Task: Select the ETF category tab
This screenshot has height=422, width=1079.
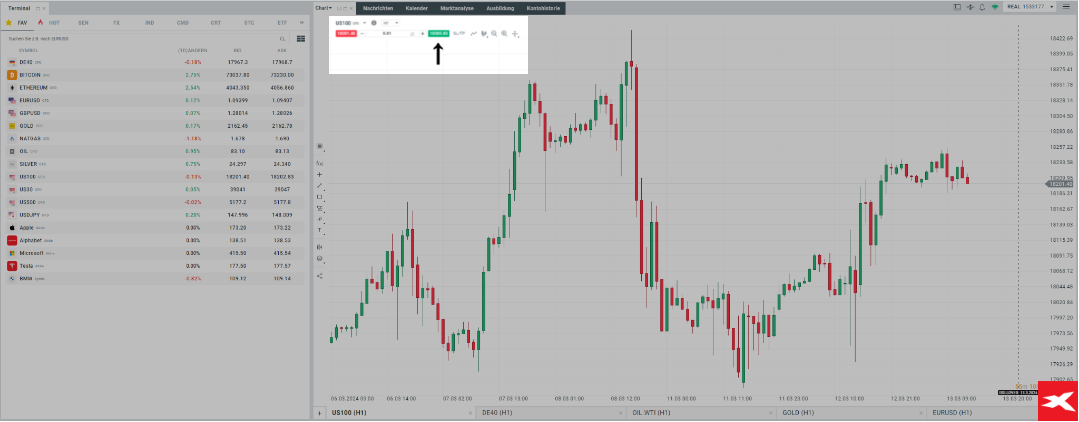Action: [282, 23]
